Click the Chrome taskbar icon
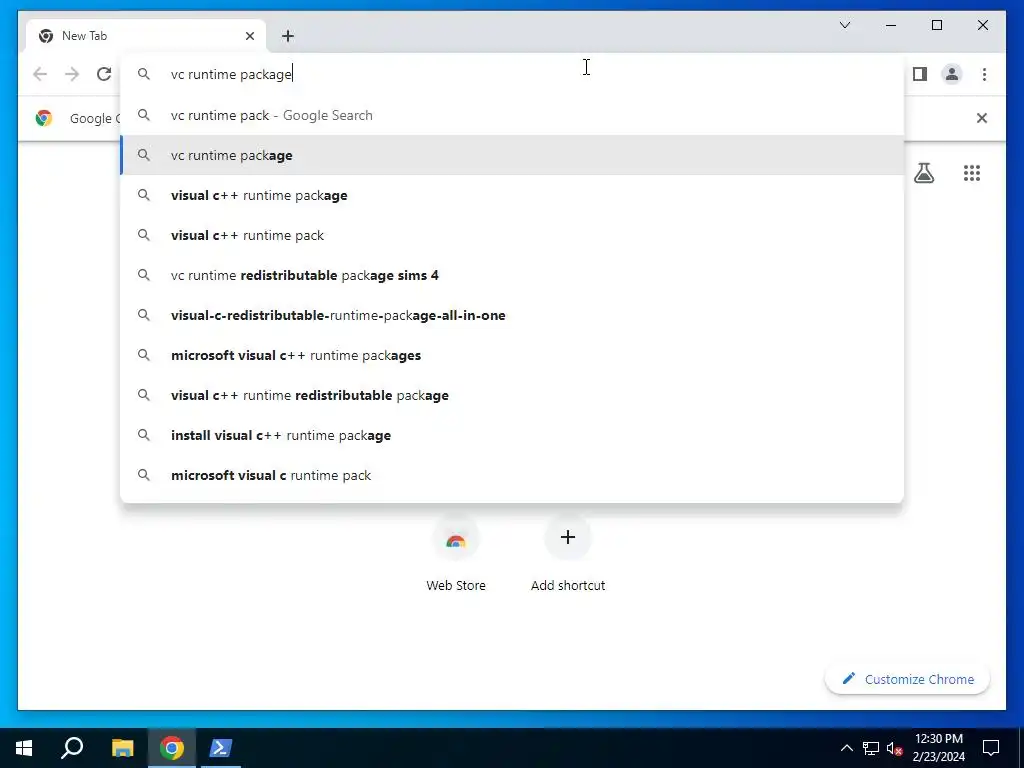The width and height of the screenshot is (1024, 768). [172, 748]
